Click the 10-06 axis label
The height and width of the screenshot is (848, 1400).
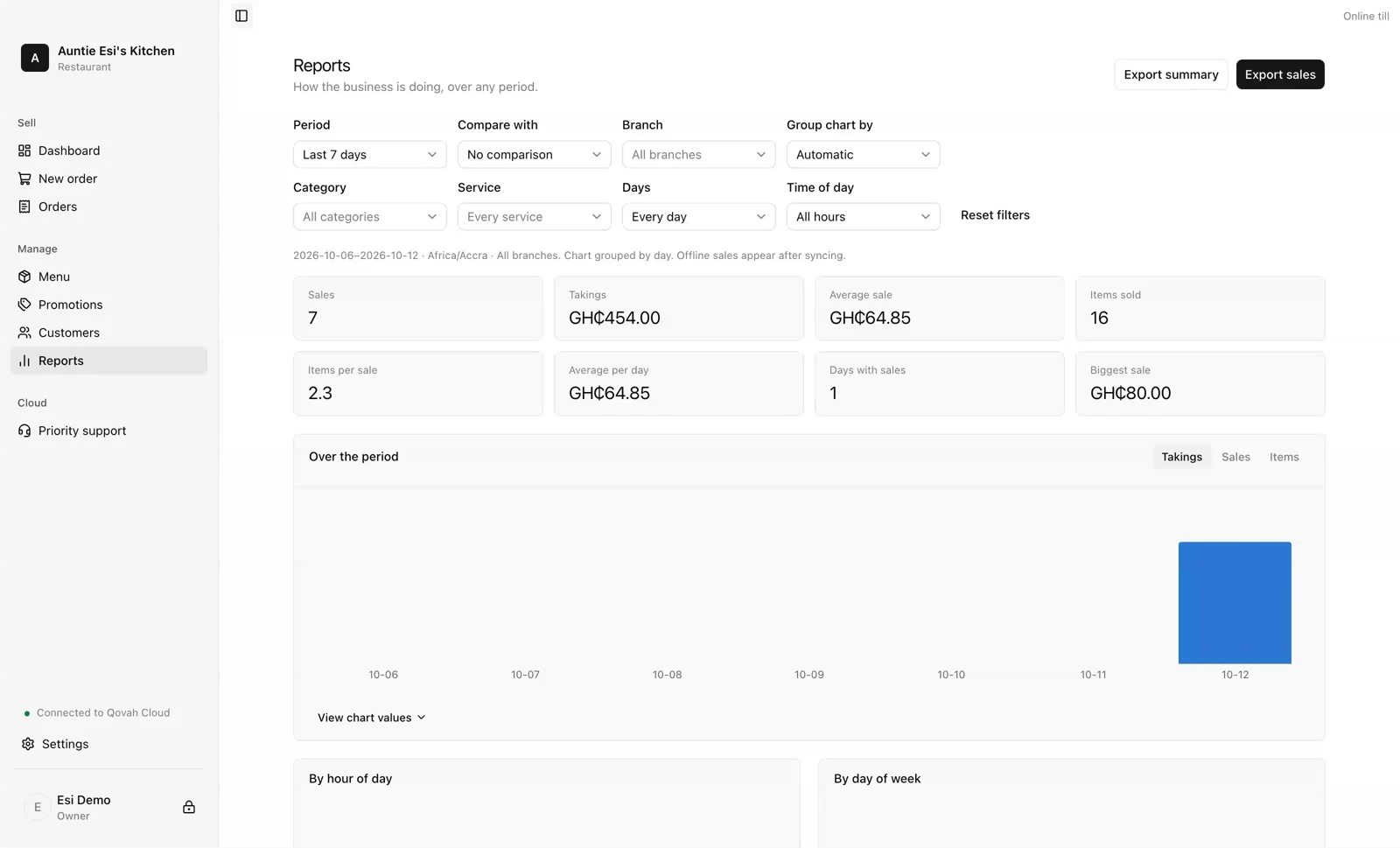(x=383, y=675)
